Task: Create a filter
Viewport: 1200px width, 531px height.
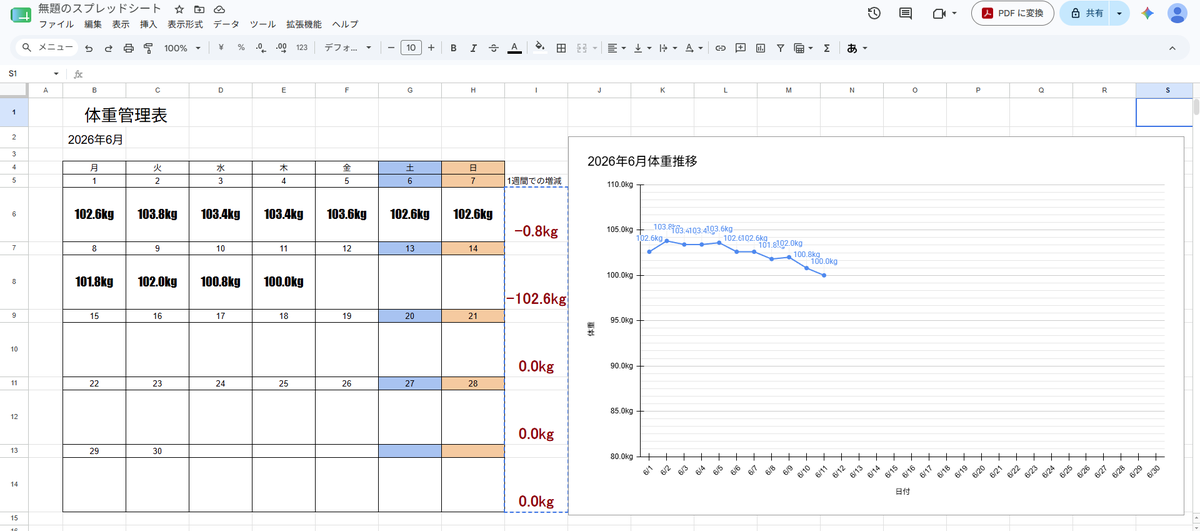Action: (779, 47)
